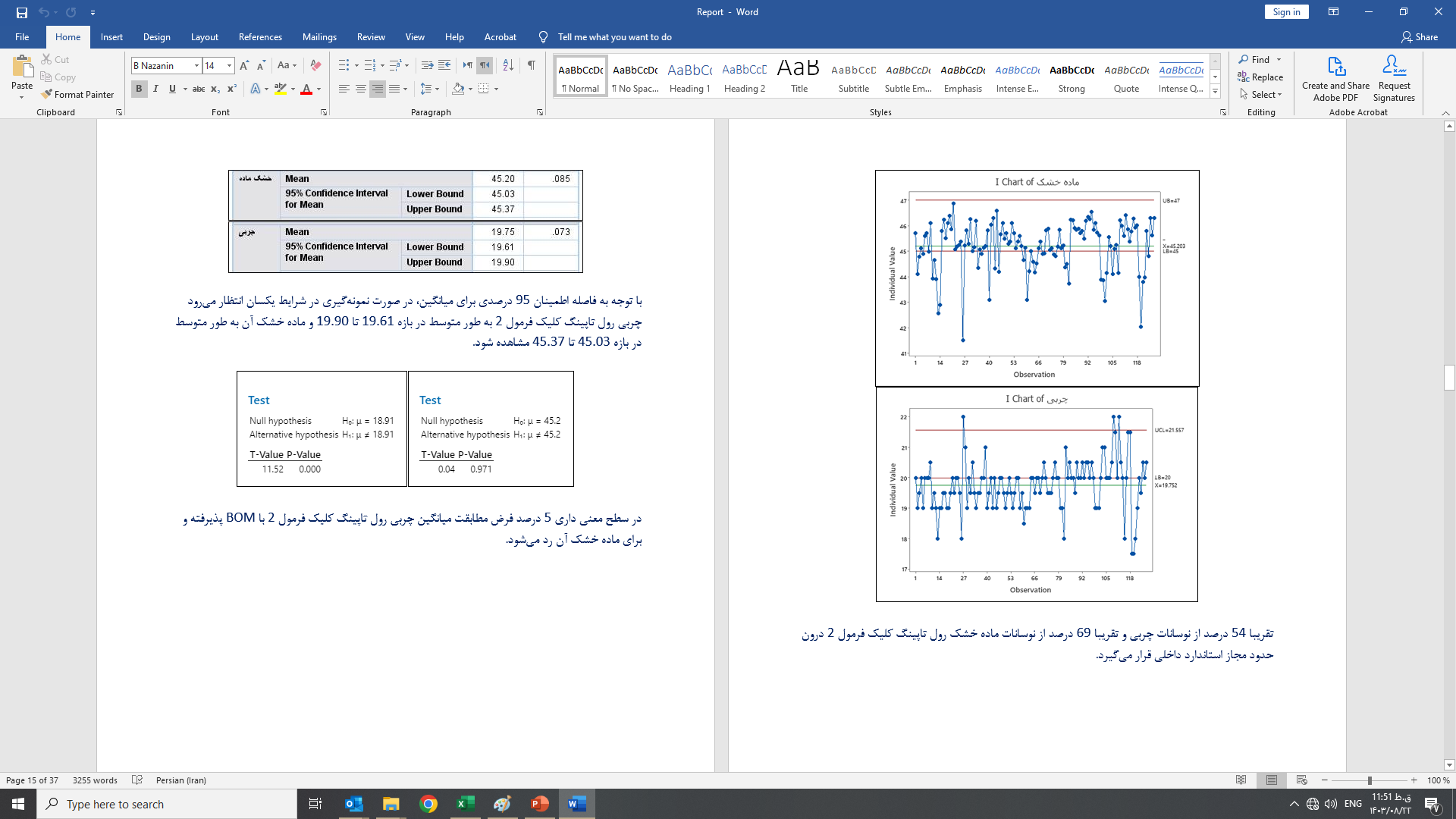Open PowerPoint from the taskbar
The image size is (1456, 819).
(539, 804)
